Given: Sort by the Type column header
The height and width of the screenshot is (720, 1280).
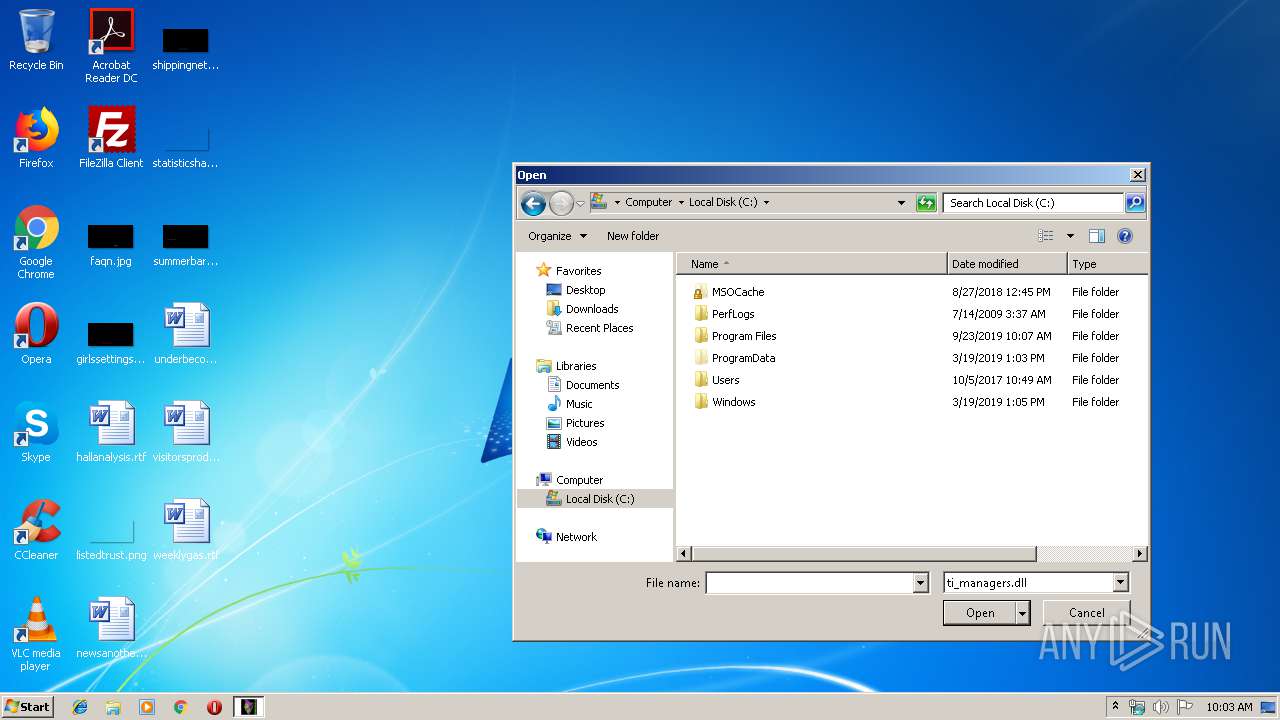Looking at the screenshot, I should (1107, 264).
